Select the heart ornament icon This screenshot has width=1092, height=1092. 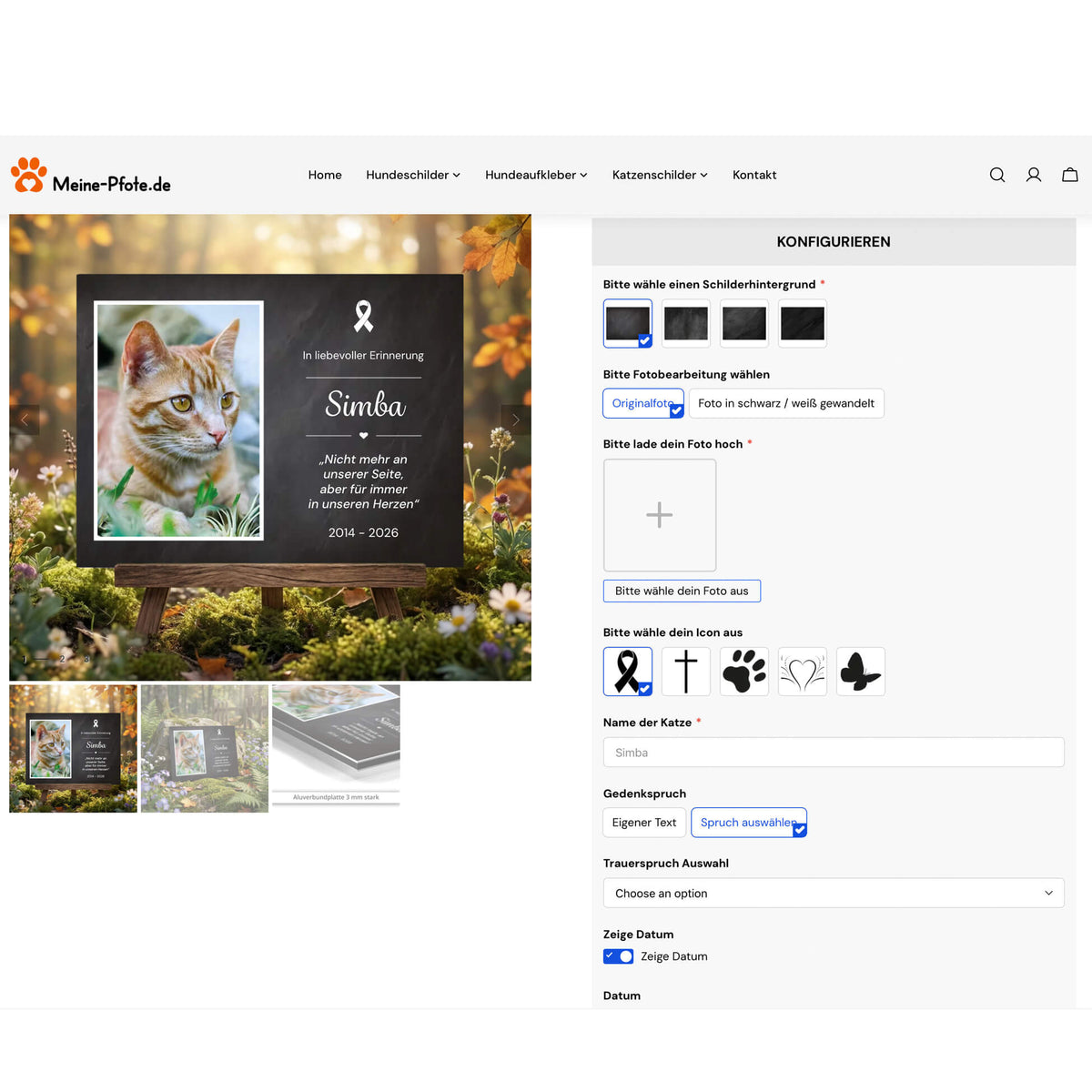[x=803, y=672]
